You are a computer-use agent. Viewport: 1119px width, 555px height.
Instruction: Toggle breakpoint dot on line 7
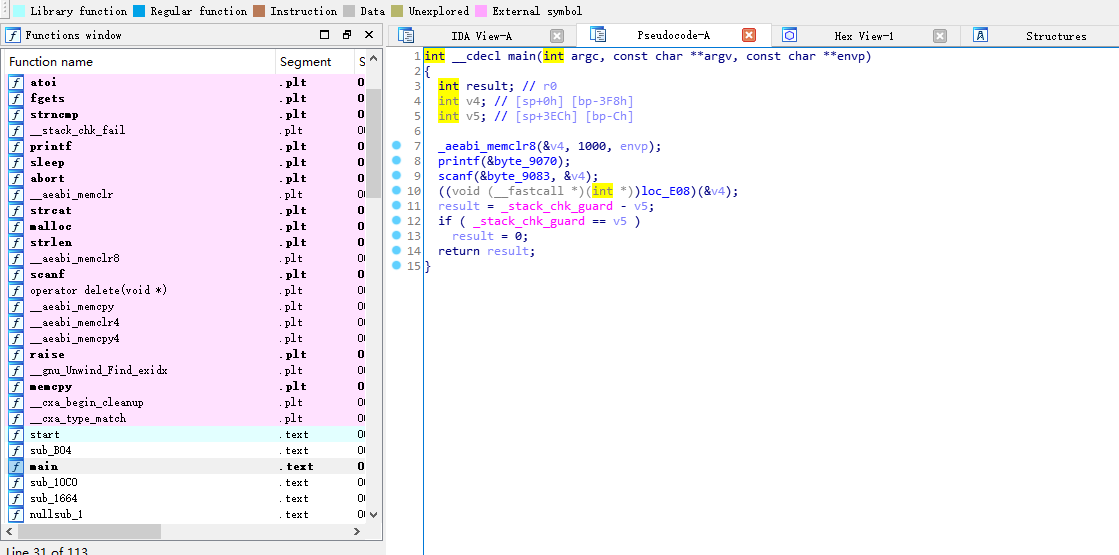click(x=396, y=146)
